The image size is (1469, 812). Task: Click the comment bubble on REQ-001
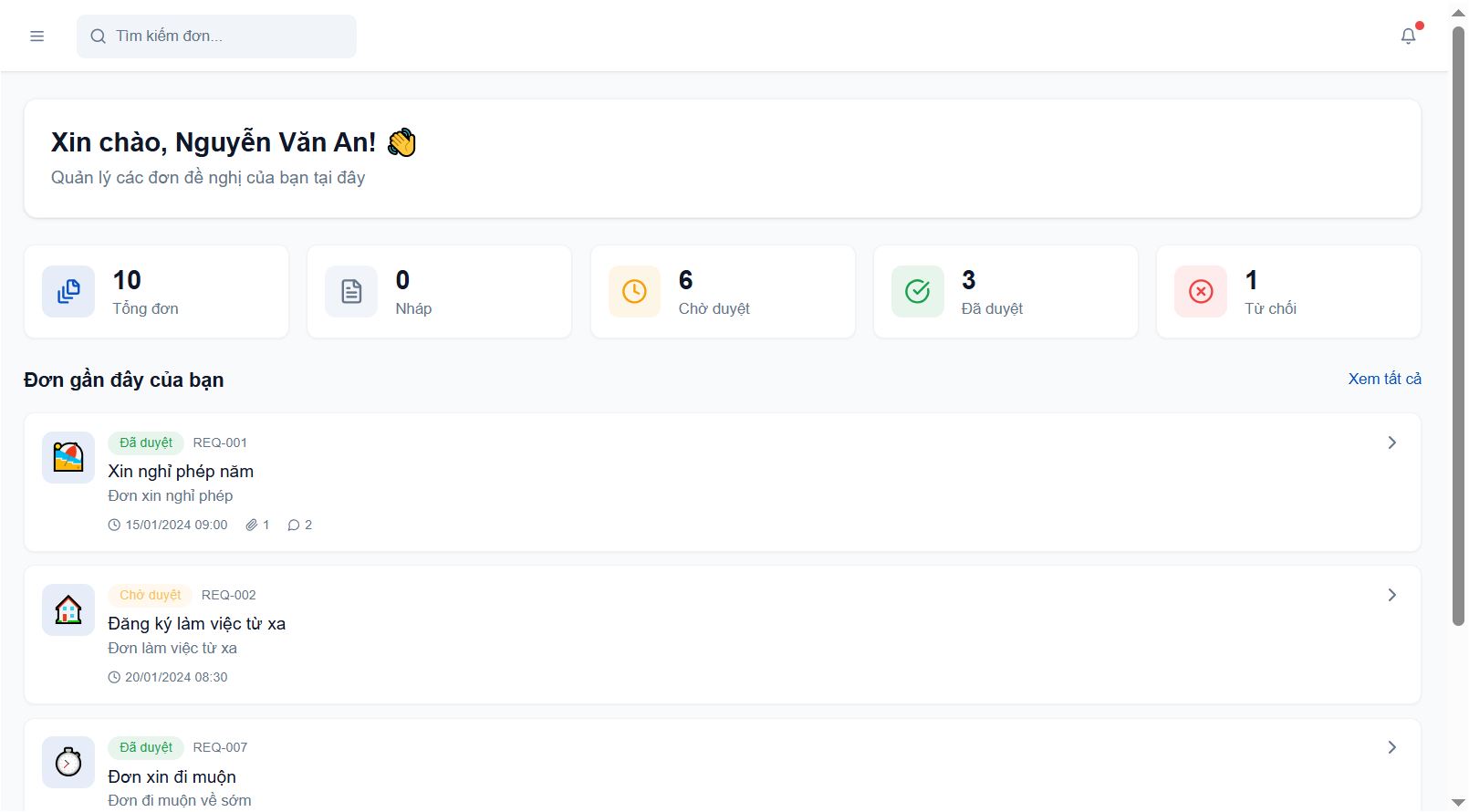pyautogui.click(x=294, y=526)
